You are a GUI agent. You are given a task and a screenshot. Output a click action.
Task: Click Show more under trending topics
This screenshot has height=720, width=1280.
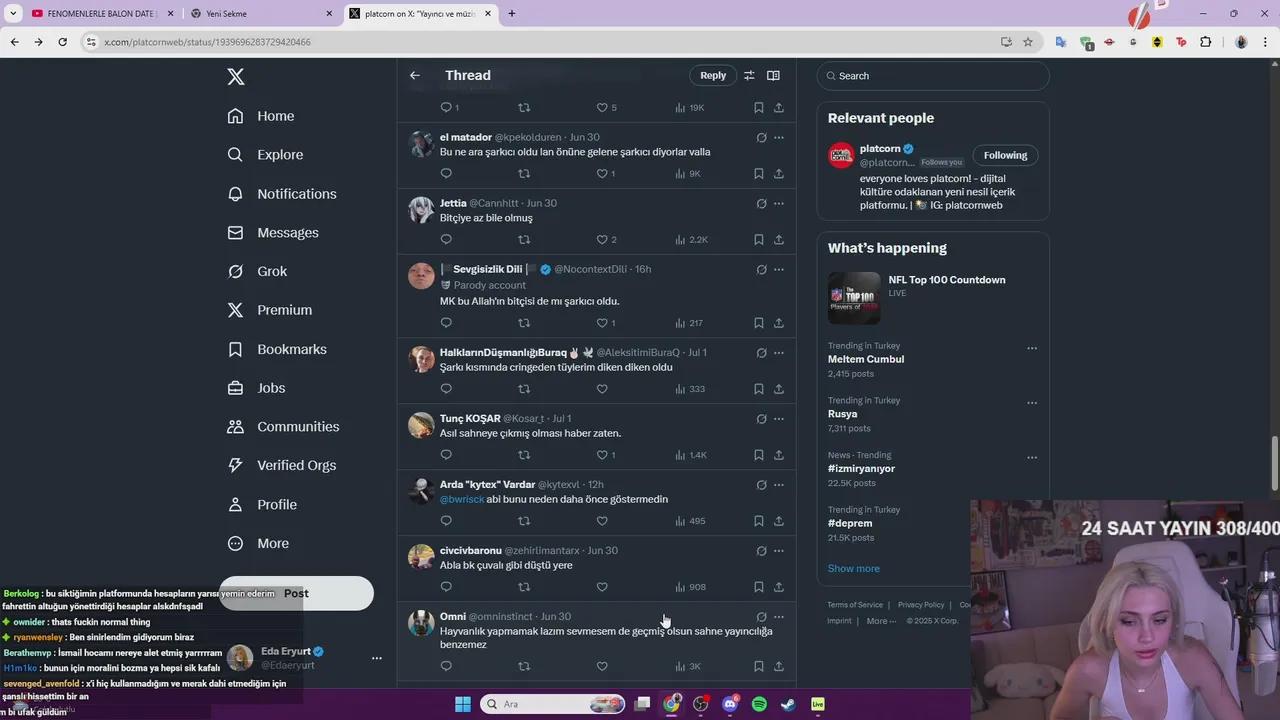tap(853, 569)
